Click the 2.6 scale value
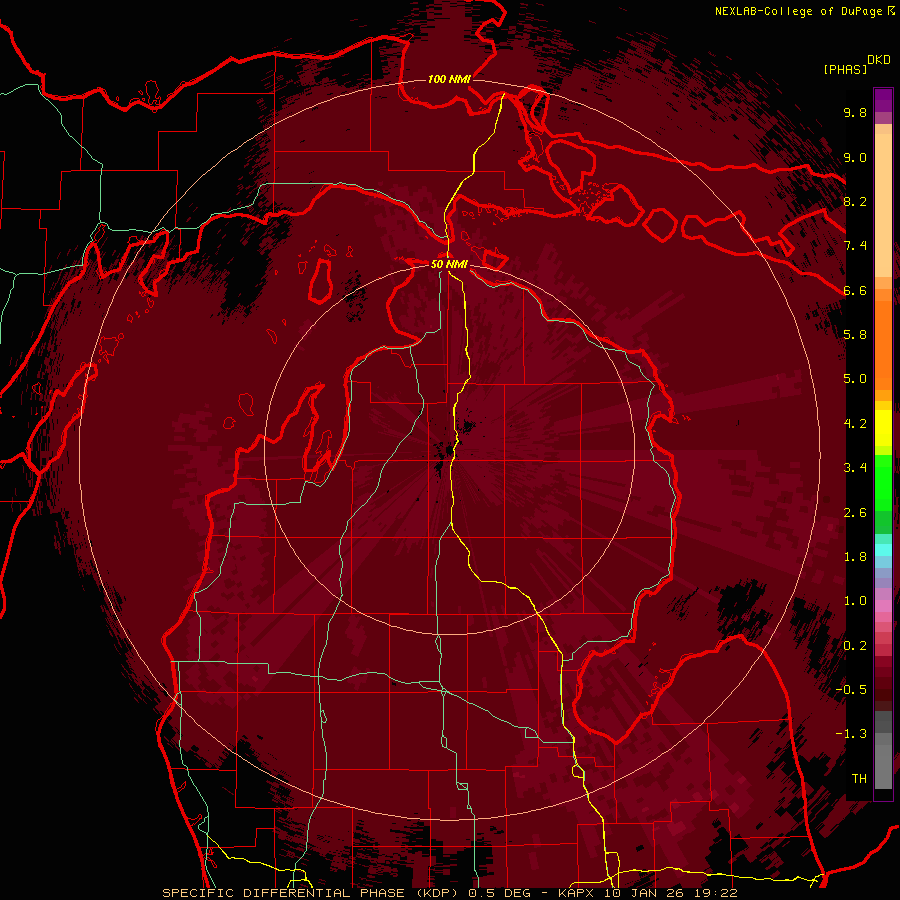The image size is (900, 900). [855, 513]
